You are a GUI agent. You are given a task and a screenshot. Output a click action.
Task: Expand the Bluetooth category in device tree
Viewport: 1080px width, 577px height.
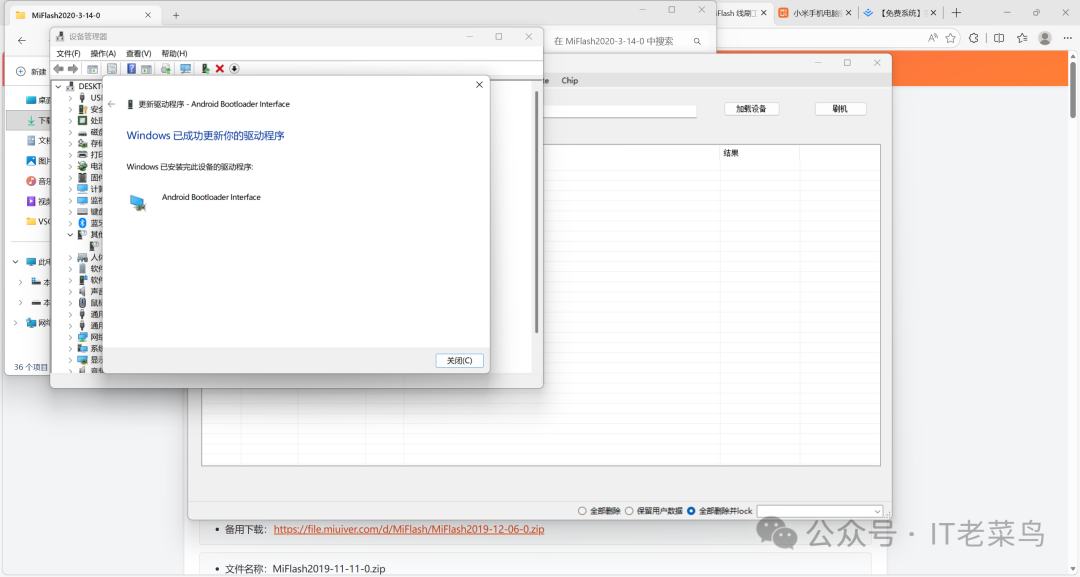(70, 223)
